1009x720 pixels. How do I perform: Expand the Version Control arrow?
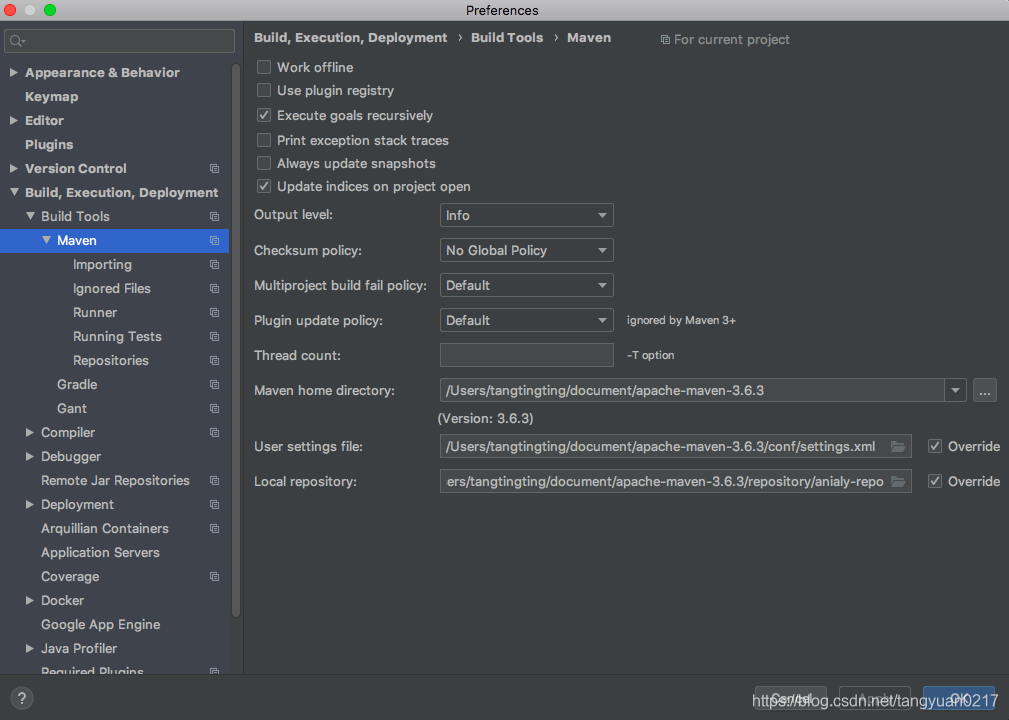tap(14, 169)
